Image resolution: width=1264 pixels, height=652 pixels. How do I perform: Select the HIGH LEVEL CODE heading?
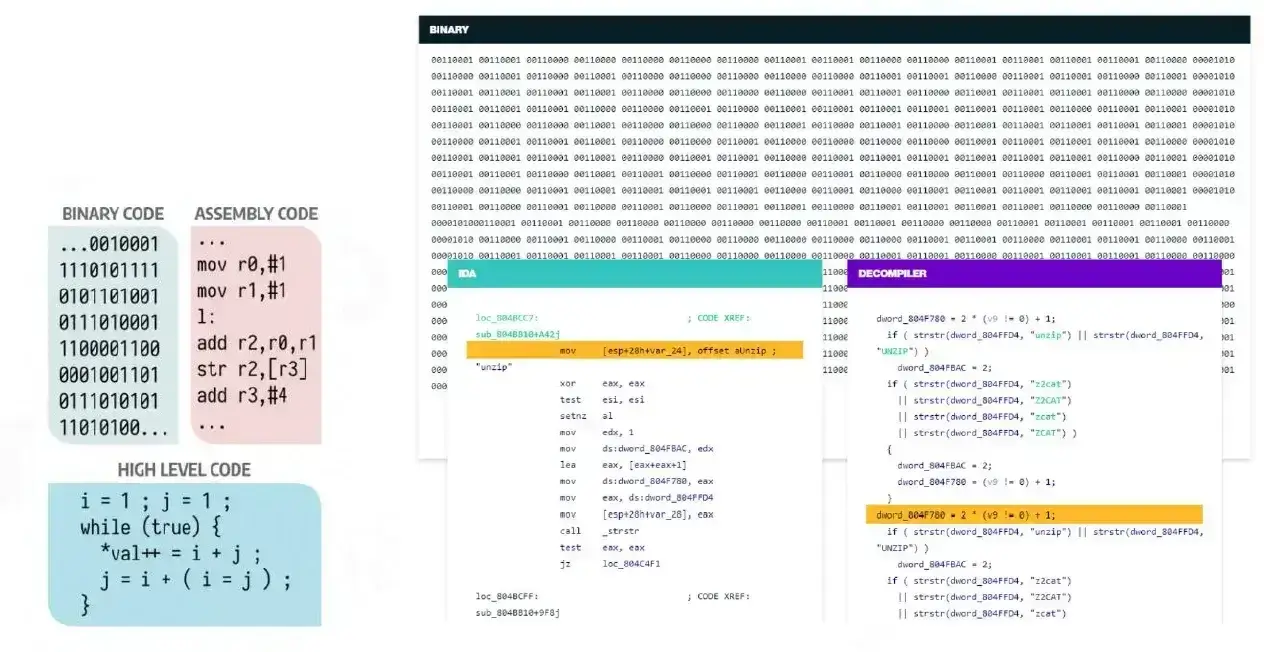click(x=184, y=469)
